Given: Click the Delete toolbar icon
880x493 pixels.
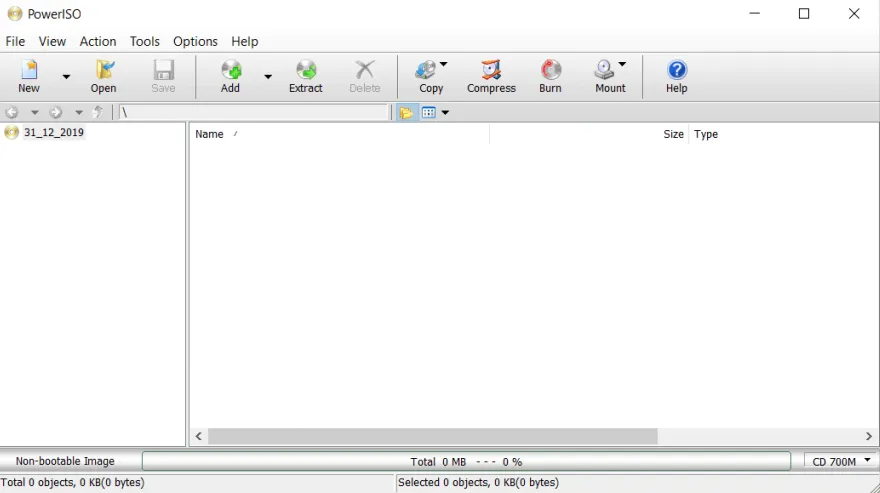Looking at the screenshot, I should click(x=365, y=70).
